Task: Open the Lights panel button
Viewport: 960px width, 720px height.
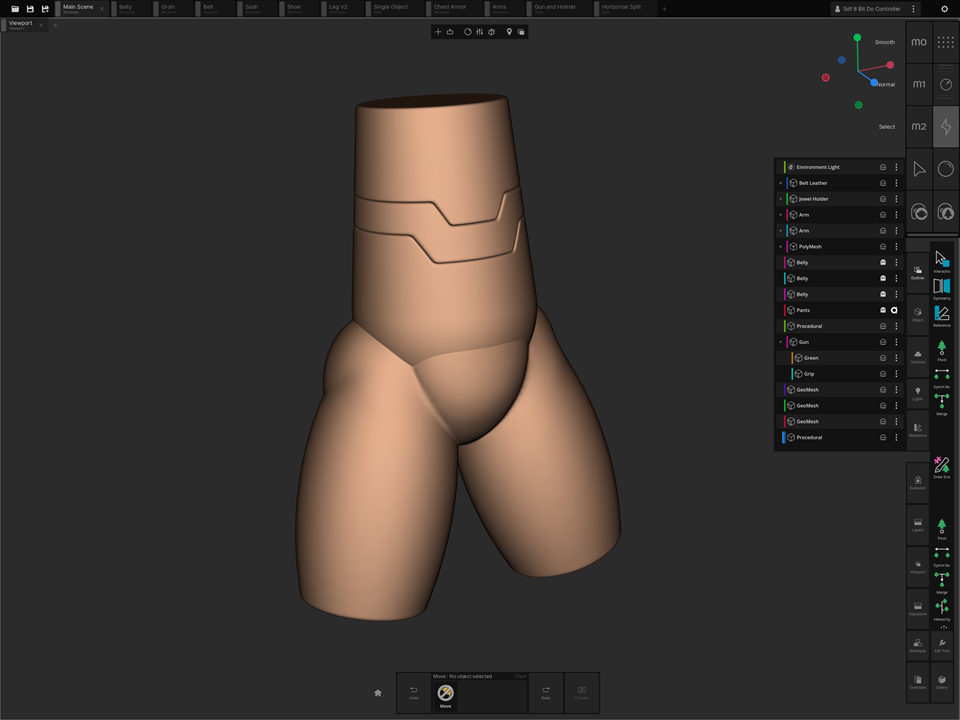Action: (x=918, y=394)
